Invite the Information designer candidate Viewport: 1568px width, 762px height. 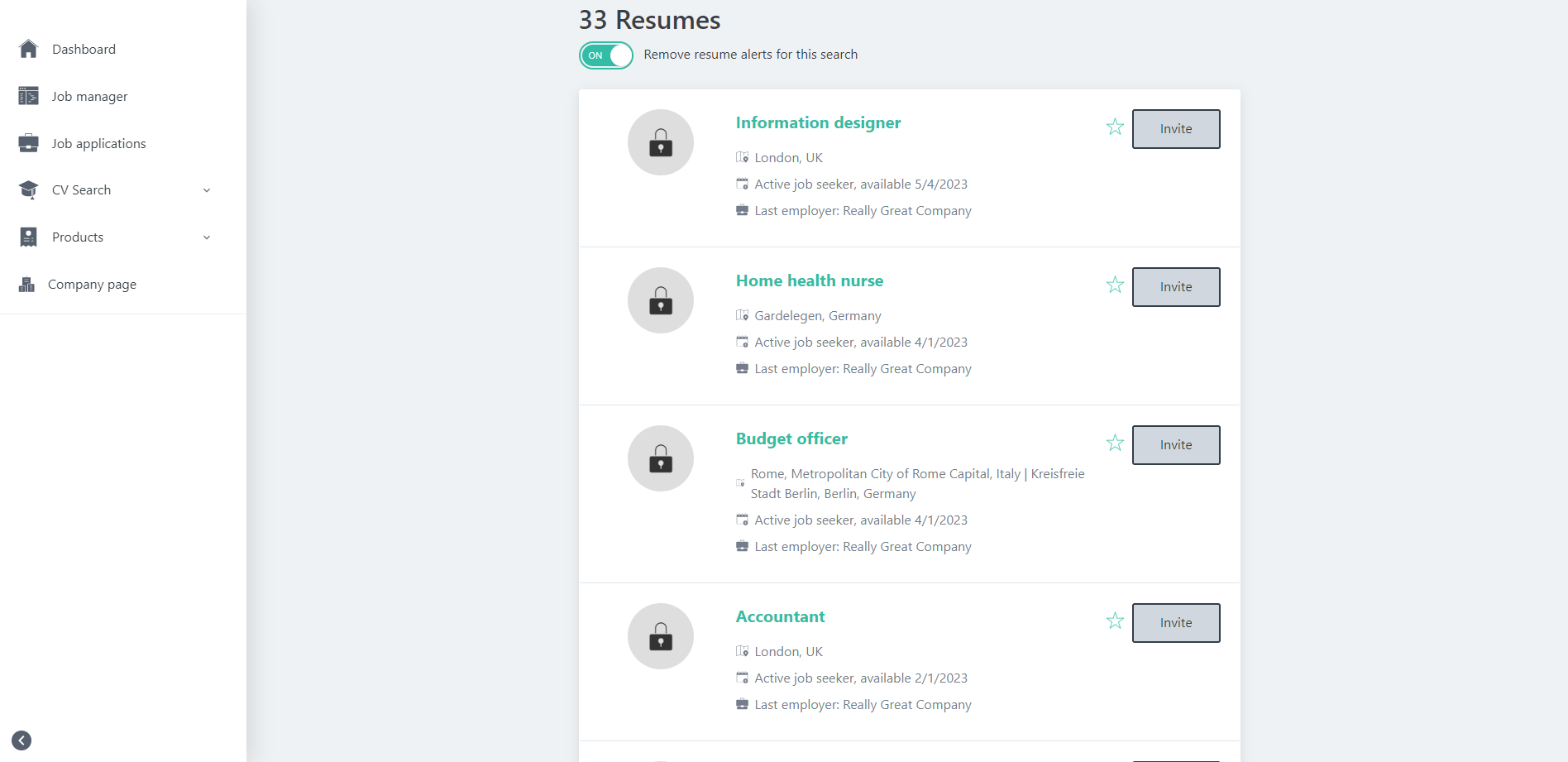(1176, 129)
